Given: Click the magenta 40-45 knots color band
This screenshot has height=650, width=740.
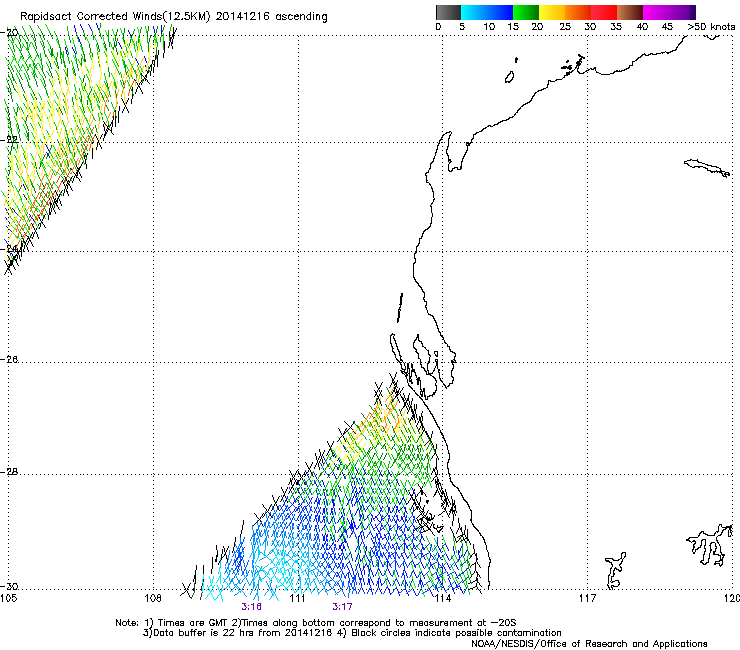Looking at the screenshot, I should tap(656, 12).
